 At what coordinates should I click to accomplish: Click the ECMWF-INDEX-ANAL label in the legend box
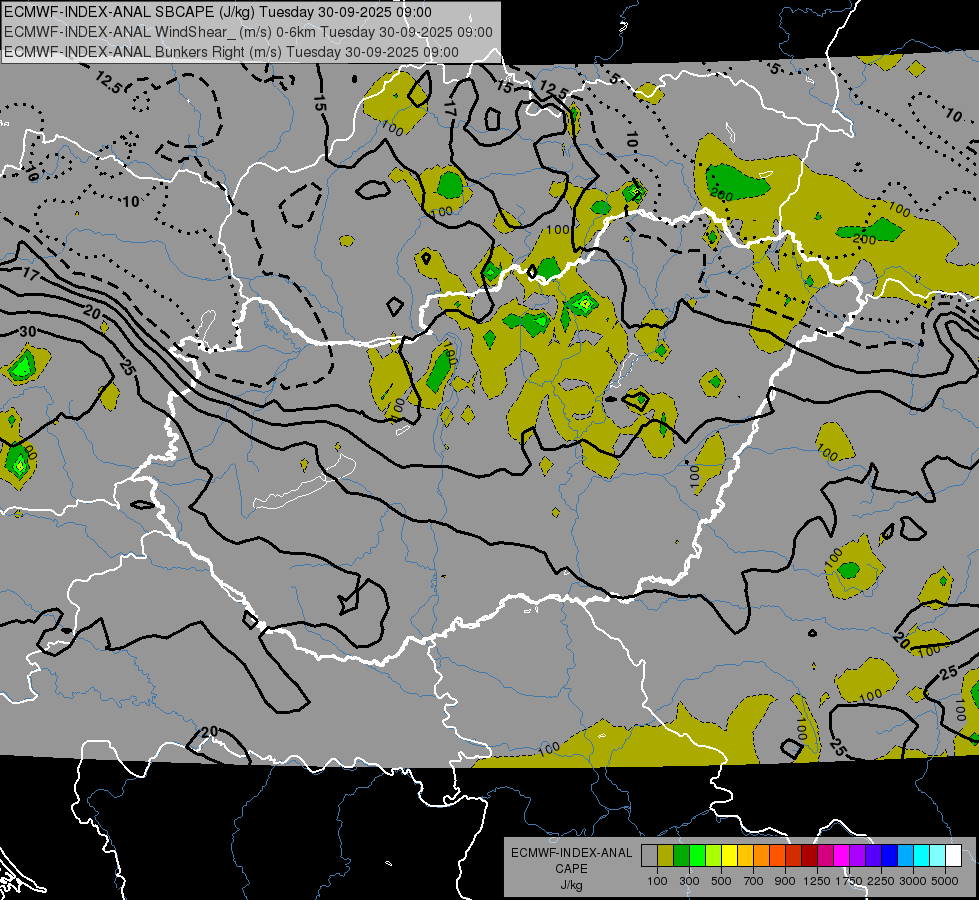tap(571, 853)
